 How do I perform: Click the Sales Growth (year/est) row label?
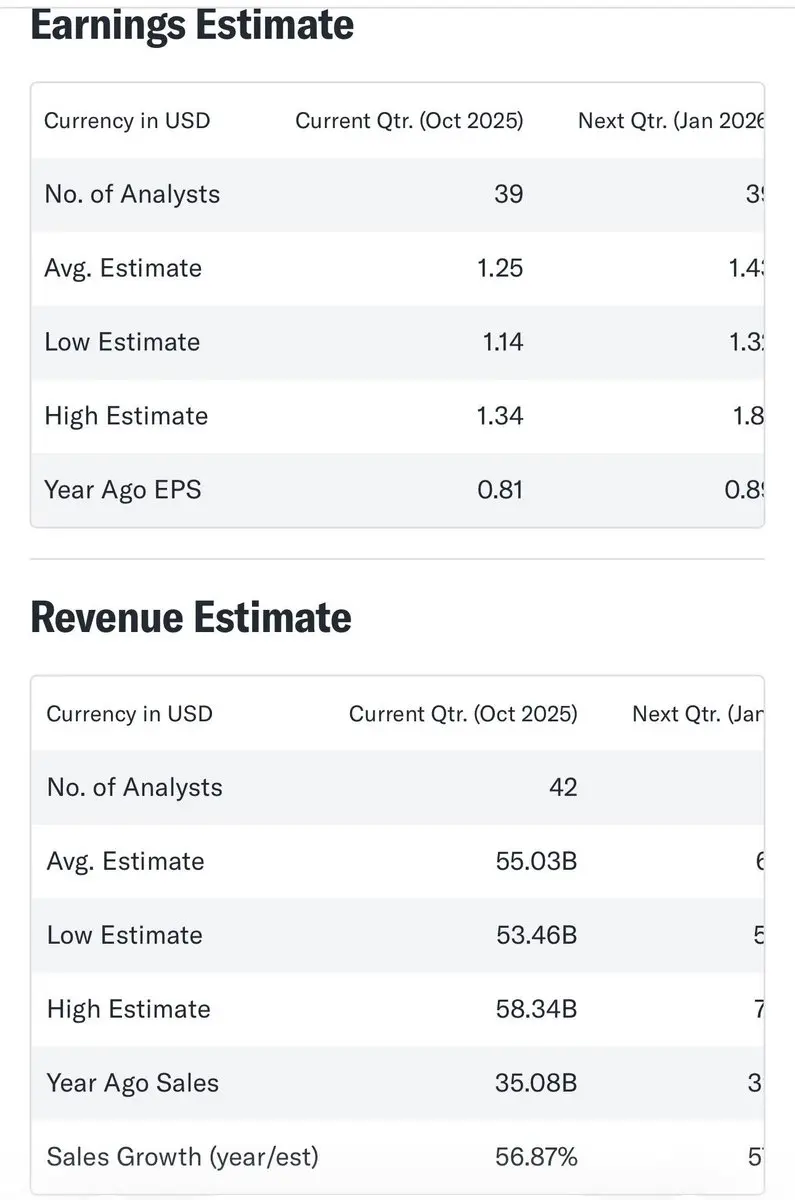182,1157
